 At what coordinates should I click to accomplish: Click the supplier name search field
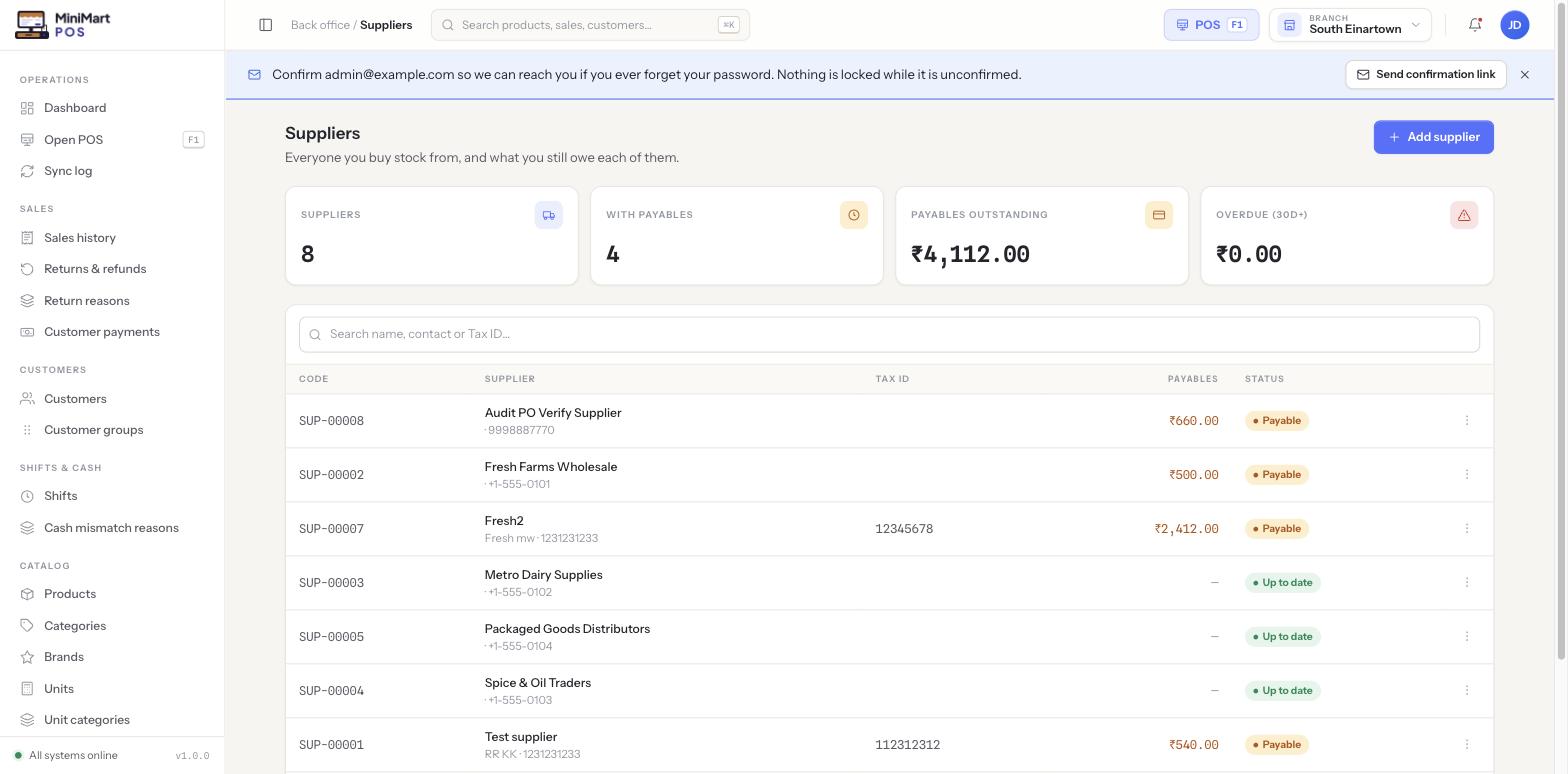click(x=889, y=335)
